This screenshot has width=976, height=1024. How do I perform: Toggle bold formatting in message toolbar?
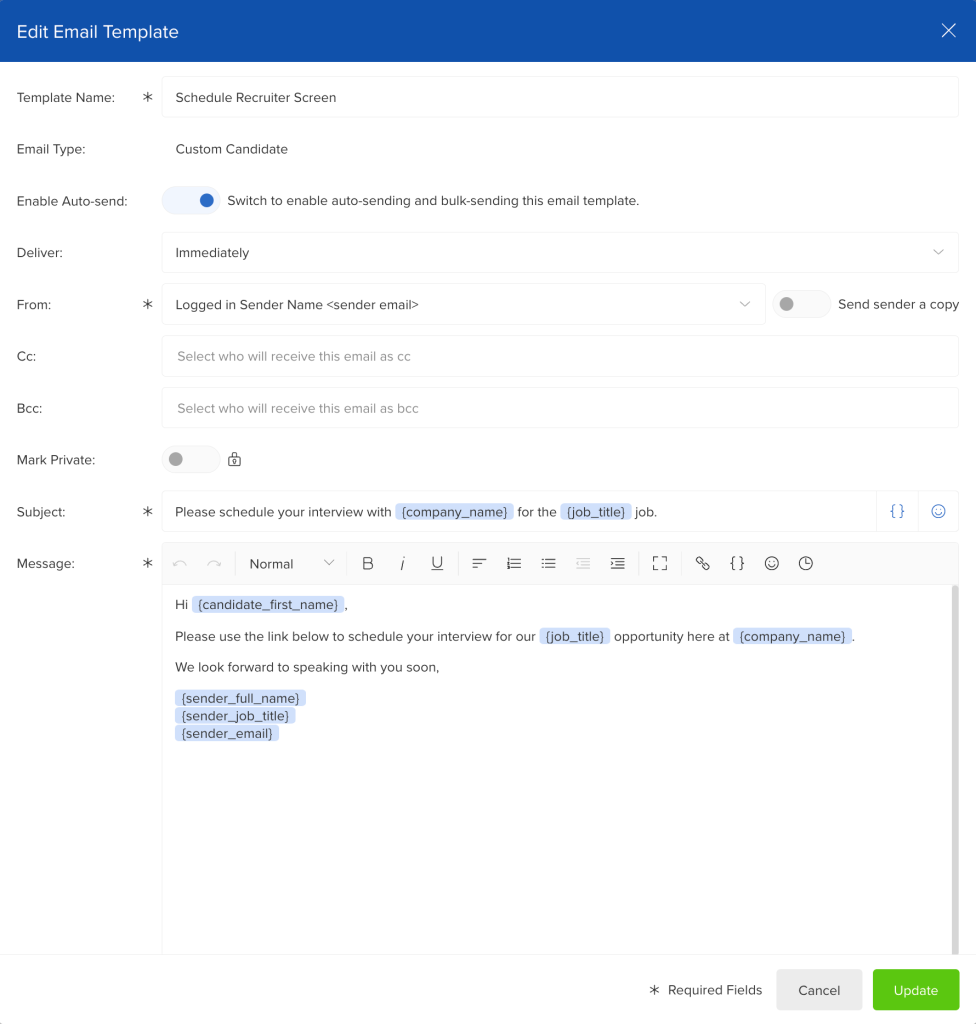tap(368, 564)
